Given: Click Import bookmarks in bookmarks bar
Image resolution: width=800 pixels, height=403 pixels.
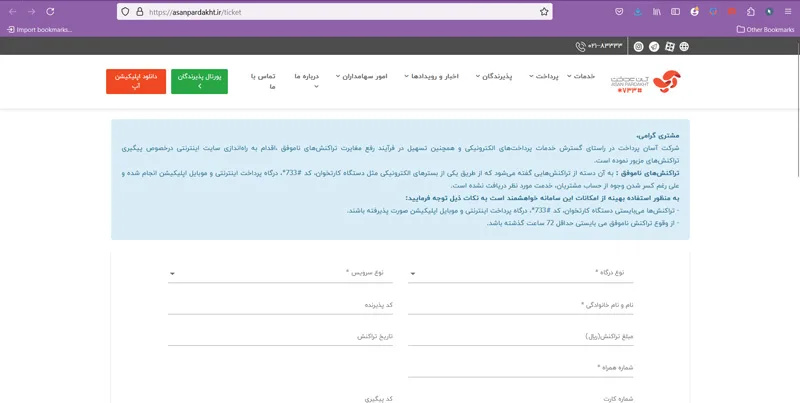Looking at the screenshot, I should [x=39, y=30].
